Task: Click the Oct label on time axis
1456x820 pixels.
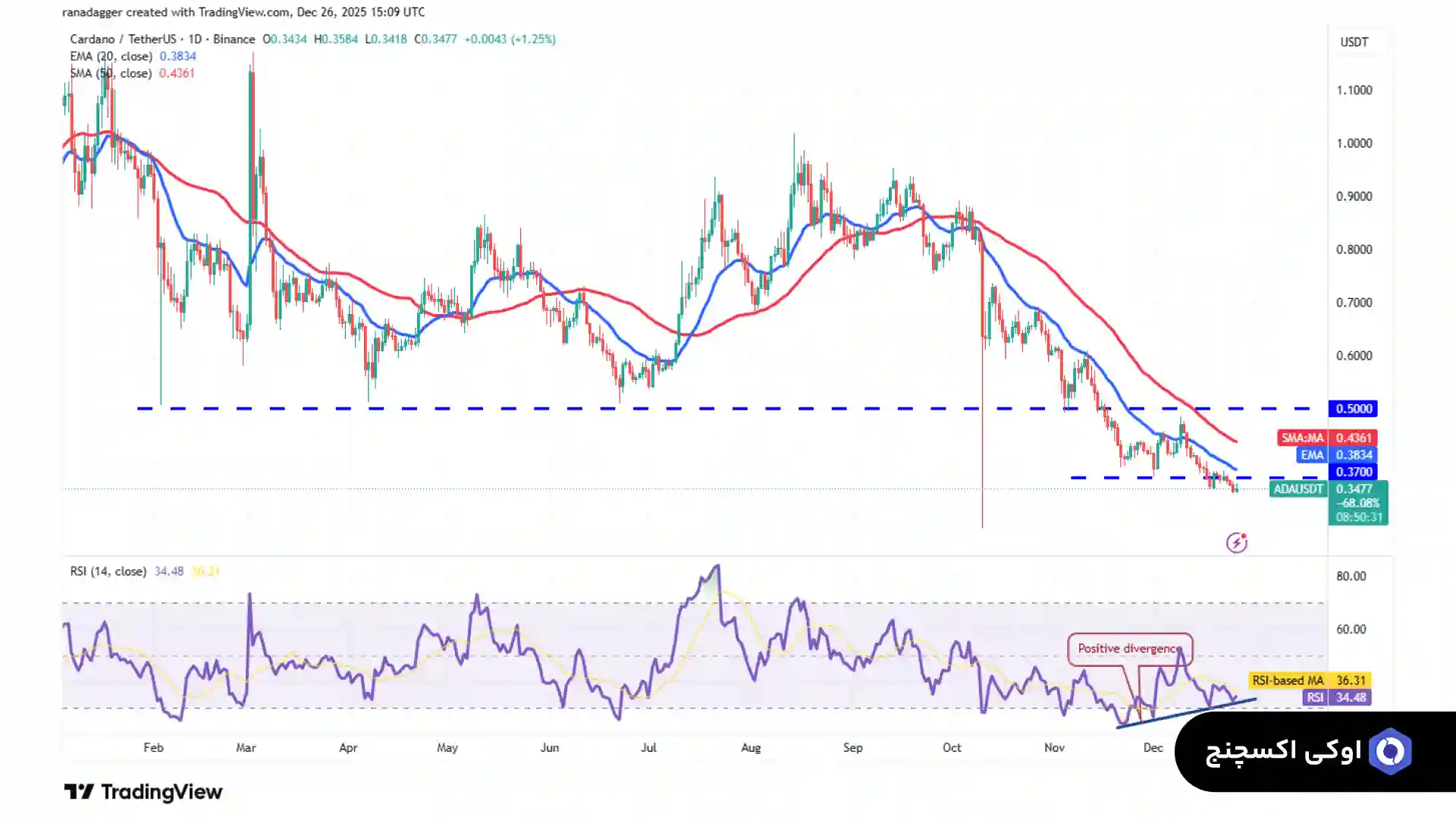Action: click(x=952, y=747)
